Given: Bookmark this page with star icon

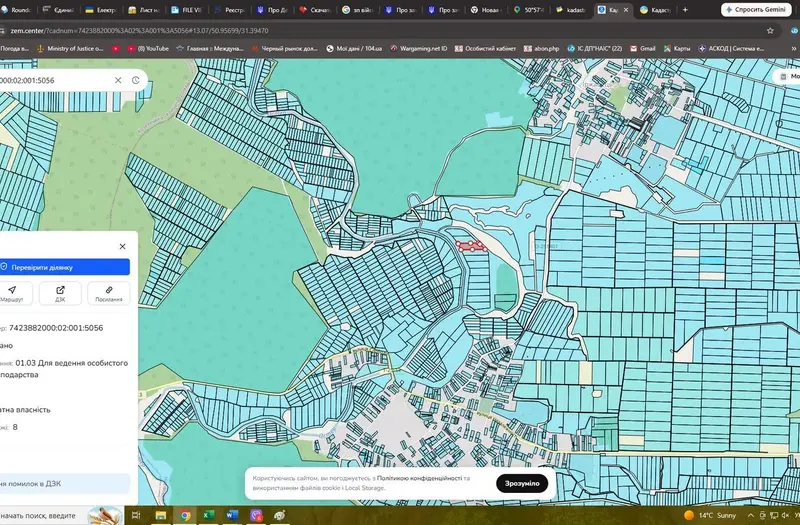Looking at the screenshot, I should click(x=770, y=31).
